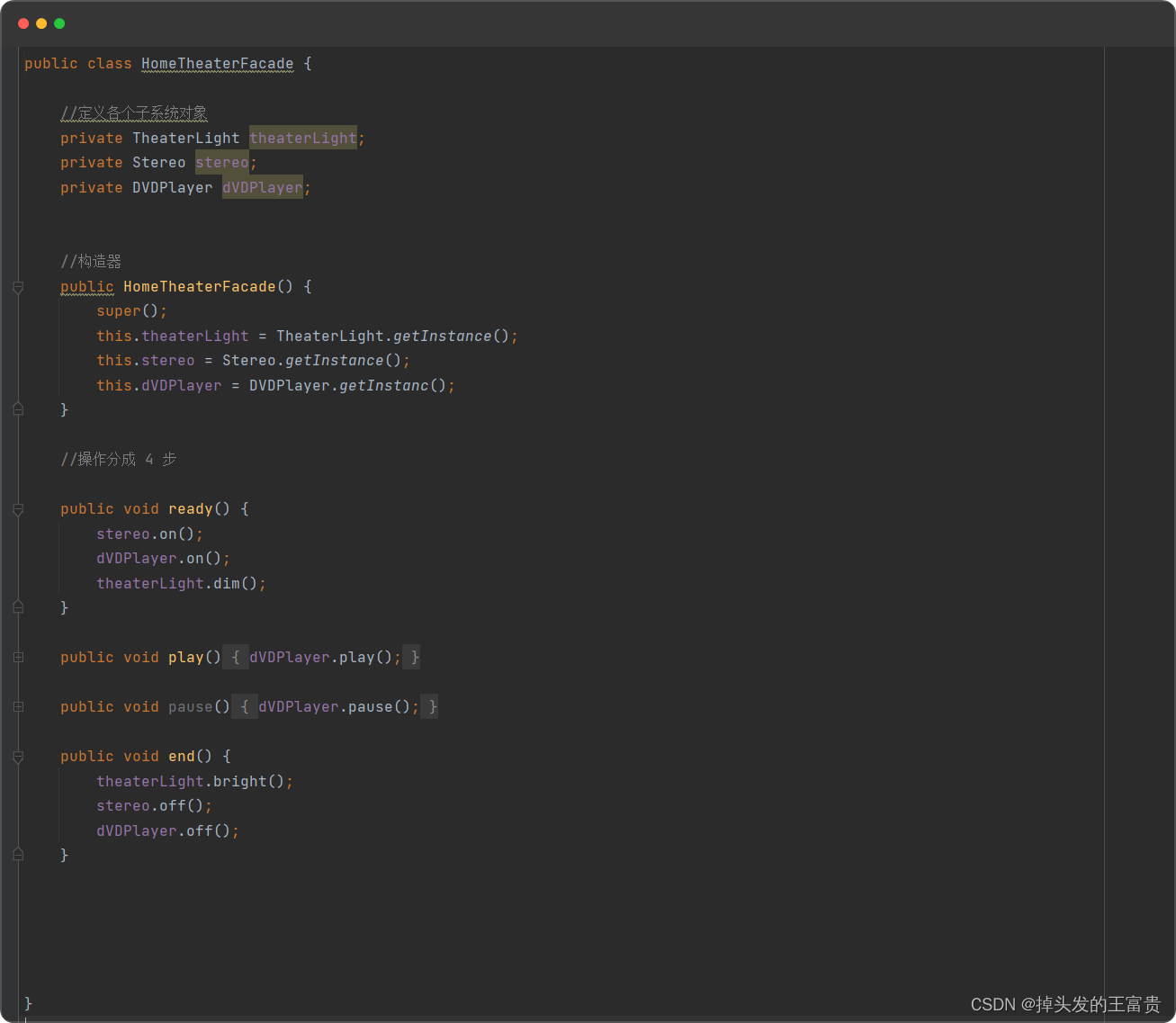This screenshot has width=1176, height=1023.
Task: Click the comment //操作分成 4 步
Action: (x=119, y=460)
